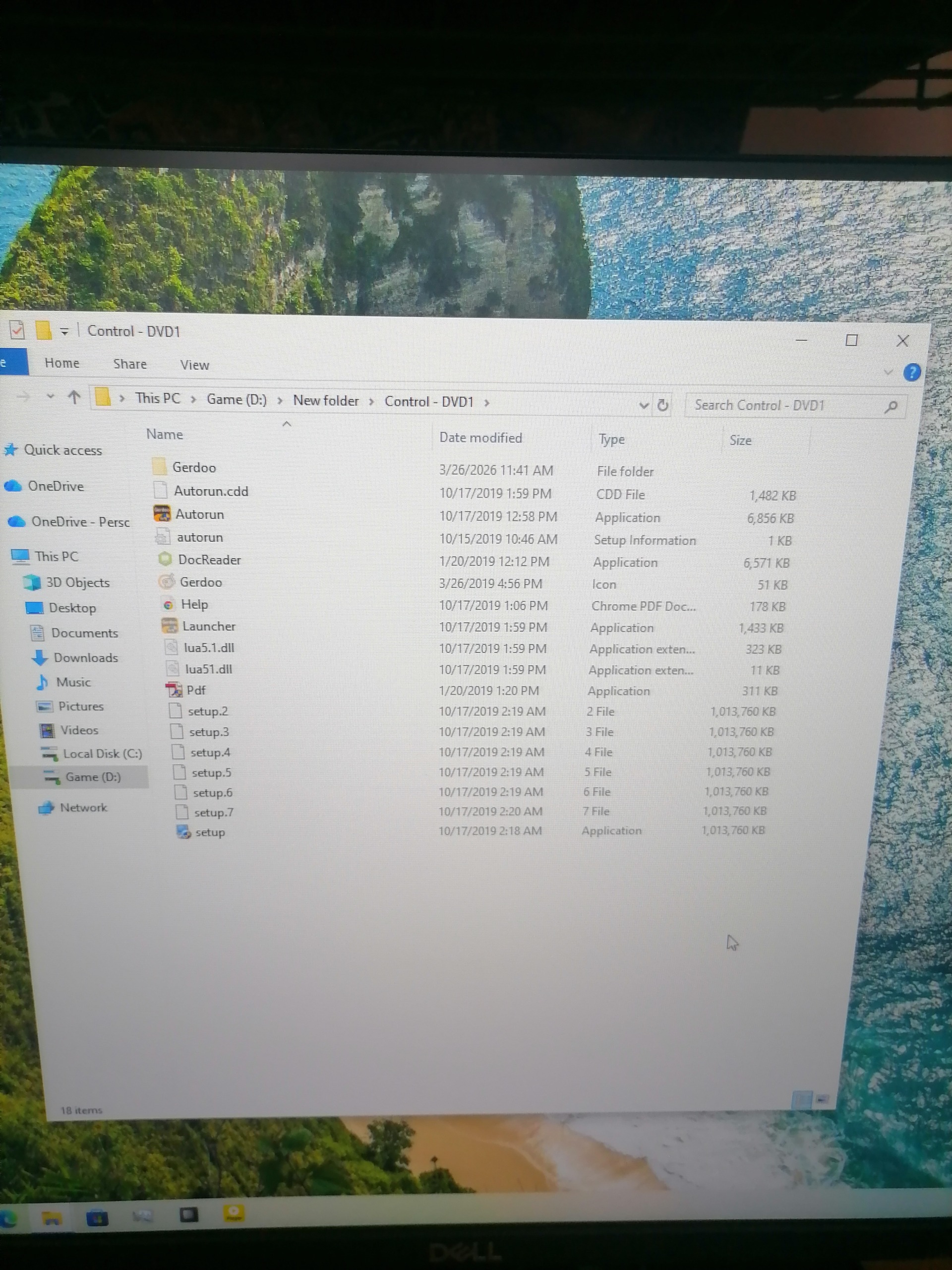952x1270 pixels.
Task: Open the address bar history dropdown
Action: click(643, 405)
